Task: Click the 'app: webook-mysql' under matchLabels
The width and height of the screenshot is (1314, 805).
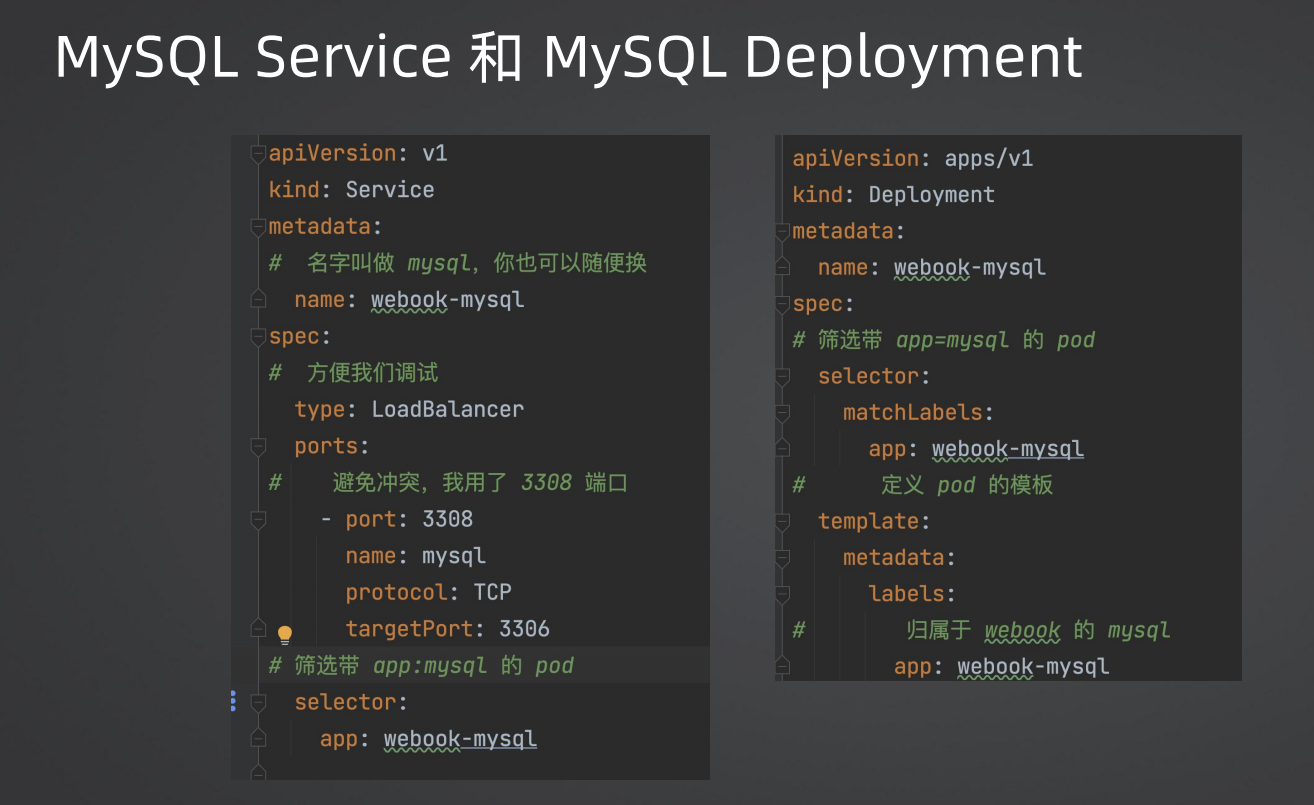Action: tap(976, 449)
